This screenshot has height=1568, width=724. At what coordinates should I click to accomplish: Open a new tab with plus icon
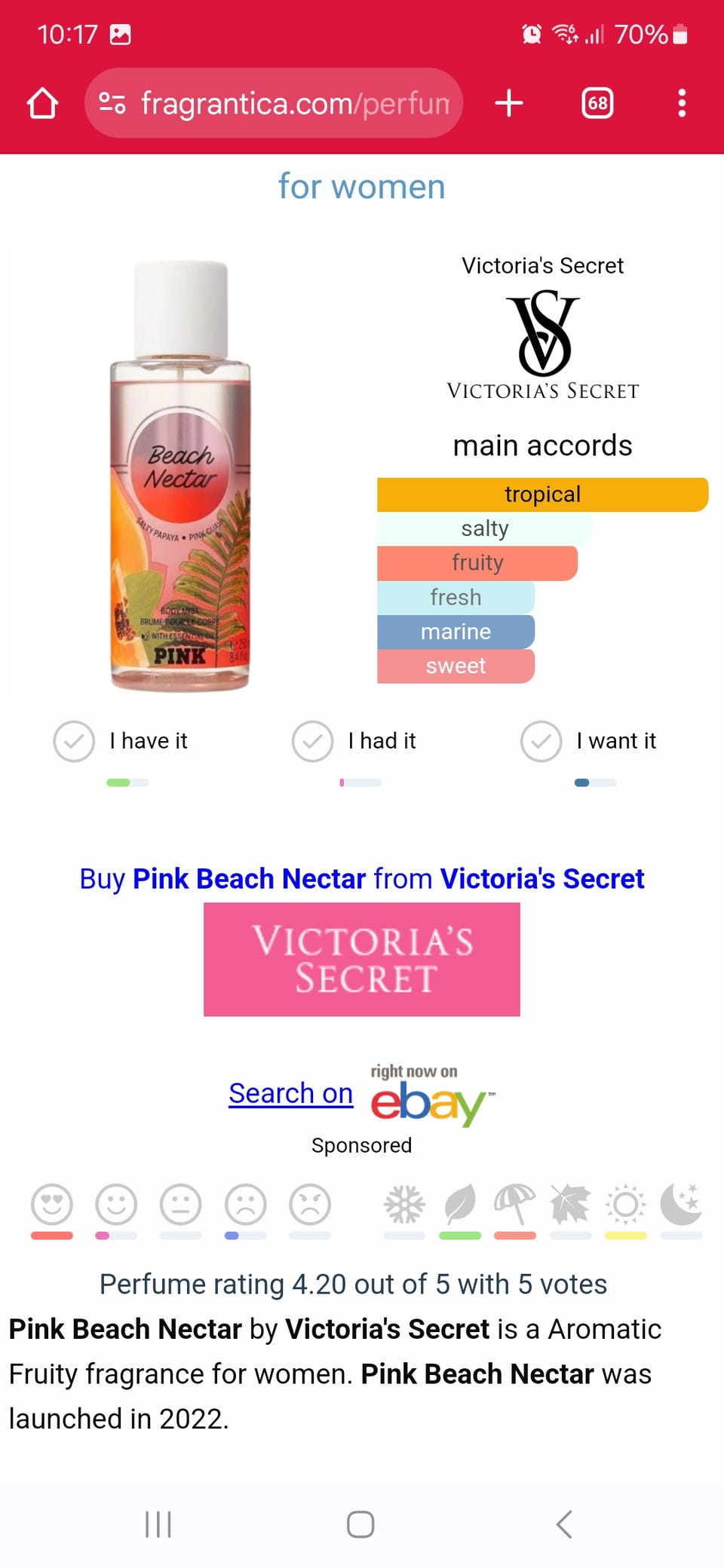pos(509,103)
